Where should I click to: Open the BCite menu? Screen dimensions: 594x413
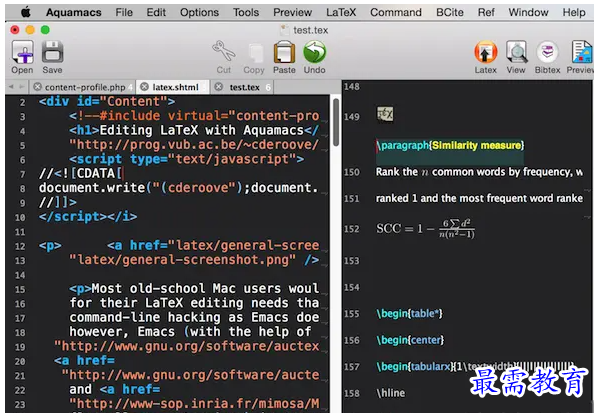450,13
